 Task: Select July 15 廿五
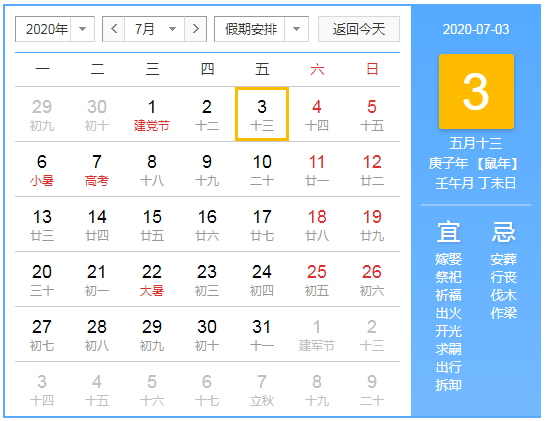coord(152,225)
